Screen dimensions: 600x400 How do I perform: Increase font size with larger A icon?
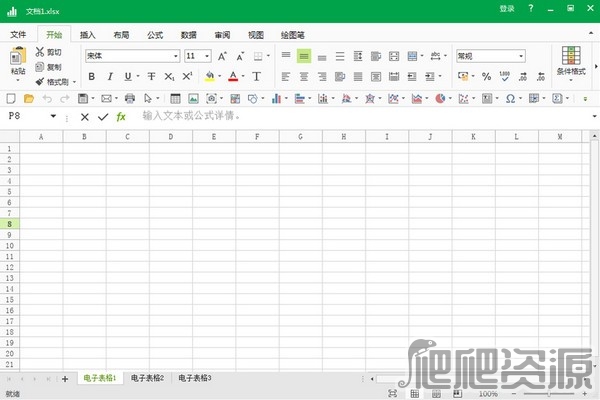coord(222,56)
